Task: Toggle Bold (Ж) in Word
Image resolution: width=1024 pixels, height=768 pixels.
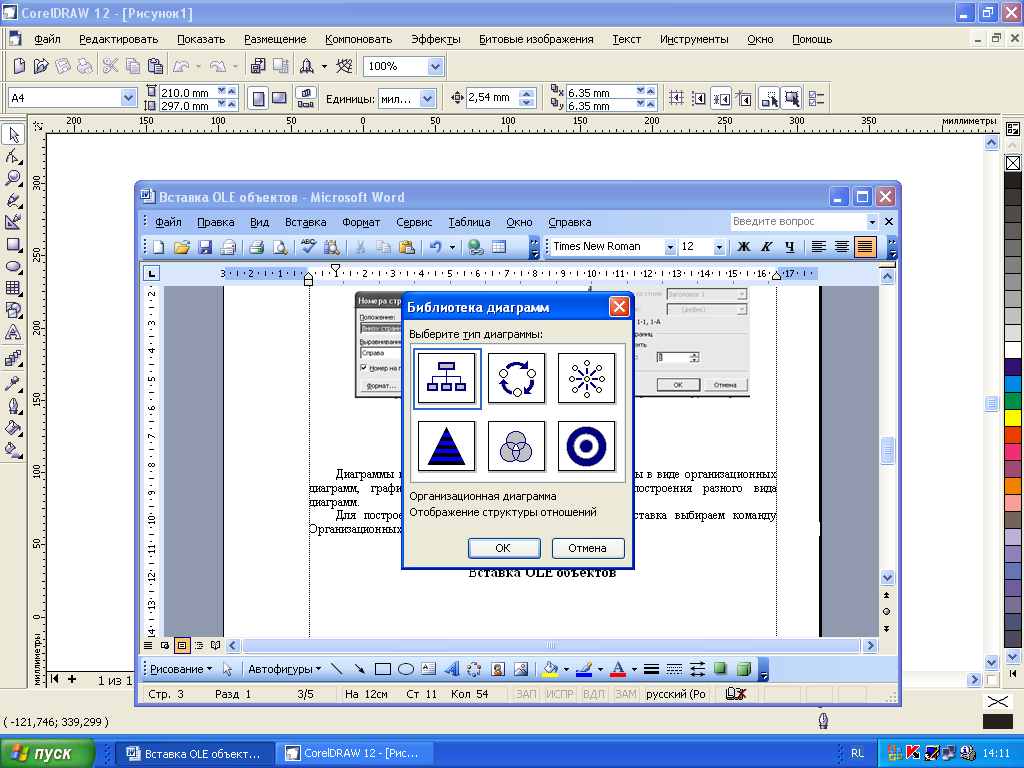Action: tap(743, 247)
